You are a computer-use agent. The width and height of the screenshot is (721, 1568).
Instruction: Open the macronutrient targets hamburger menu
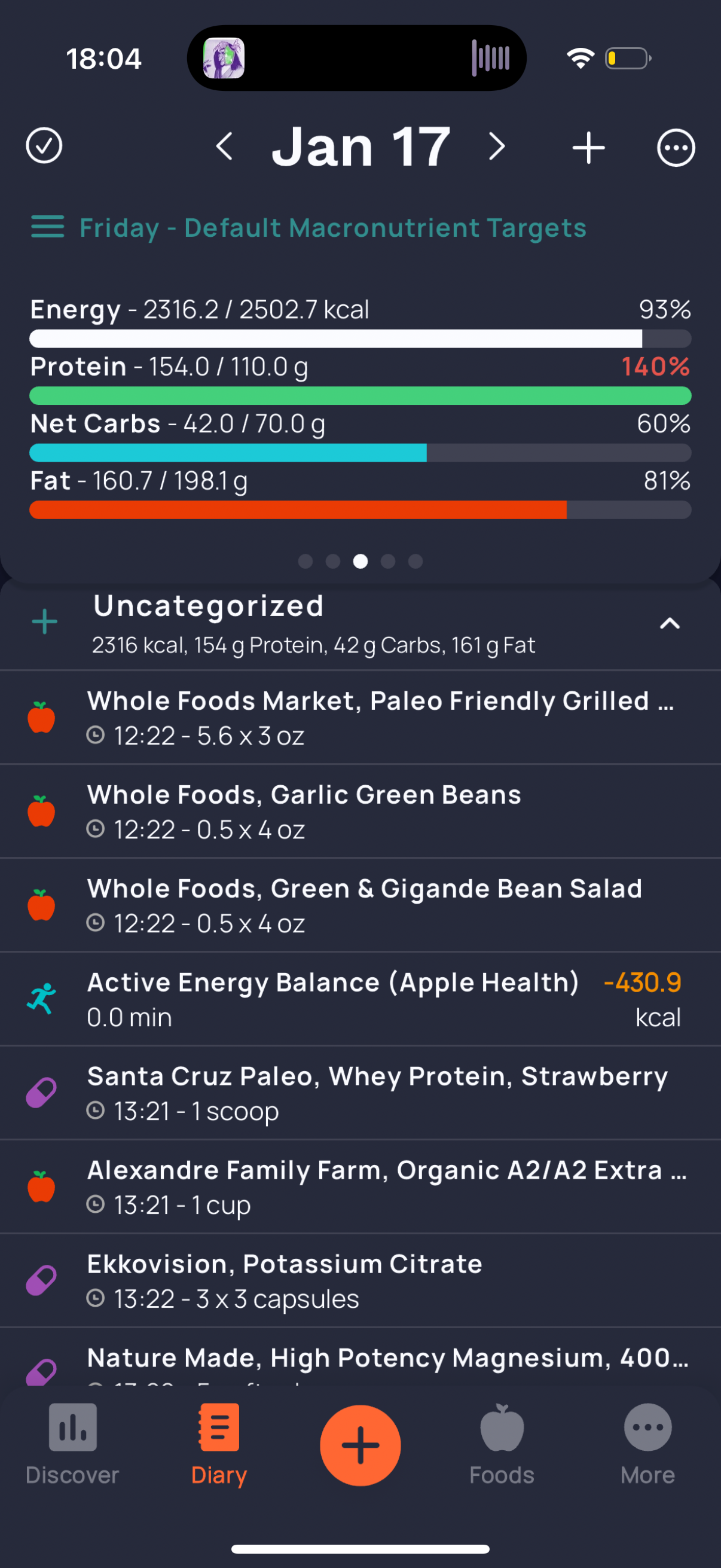[x=47, y=227]
